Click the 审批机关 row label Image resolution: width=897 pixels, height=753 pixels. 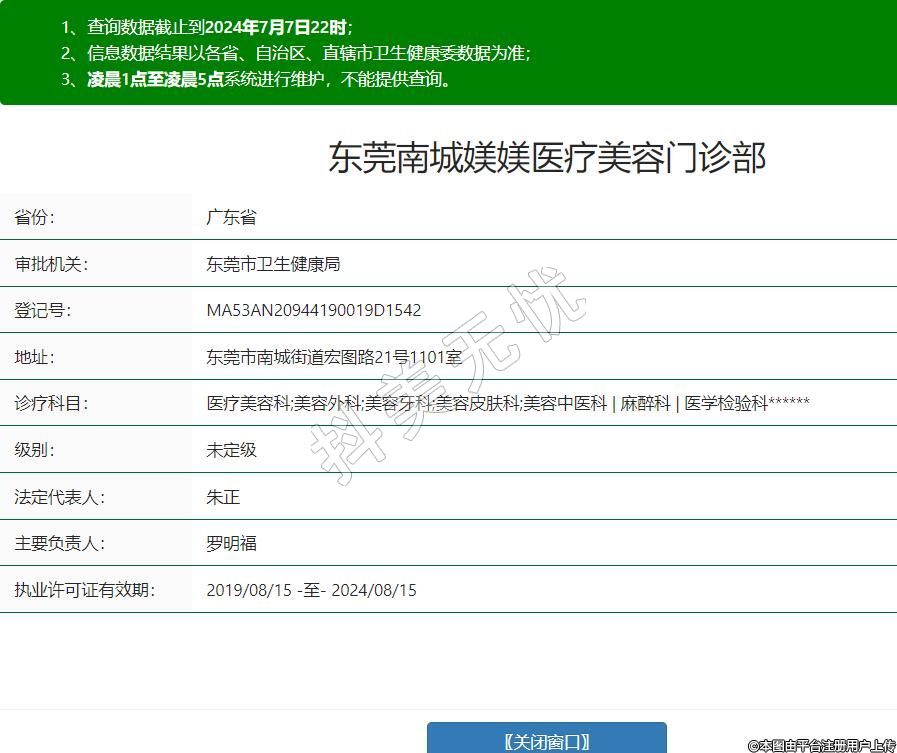[51, 264]
